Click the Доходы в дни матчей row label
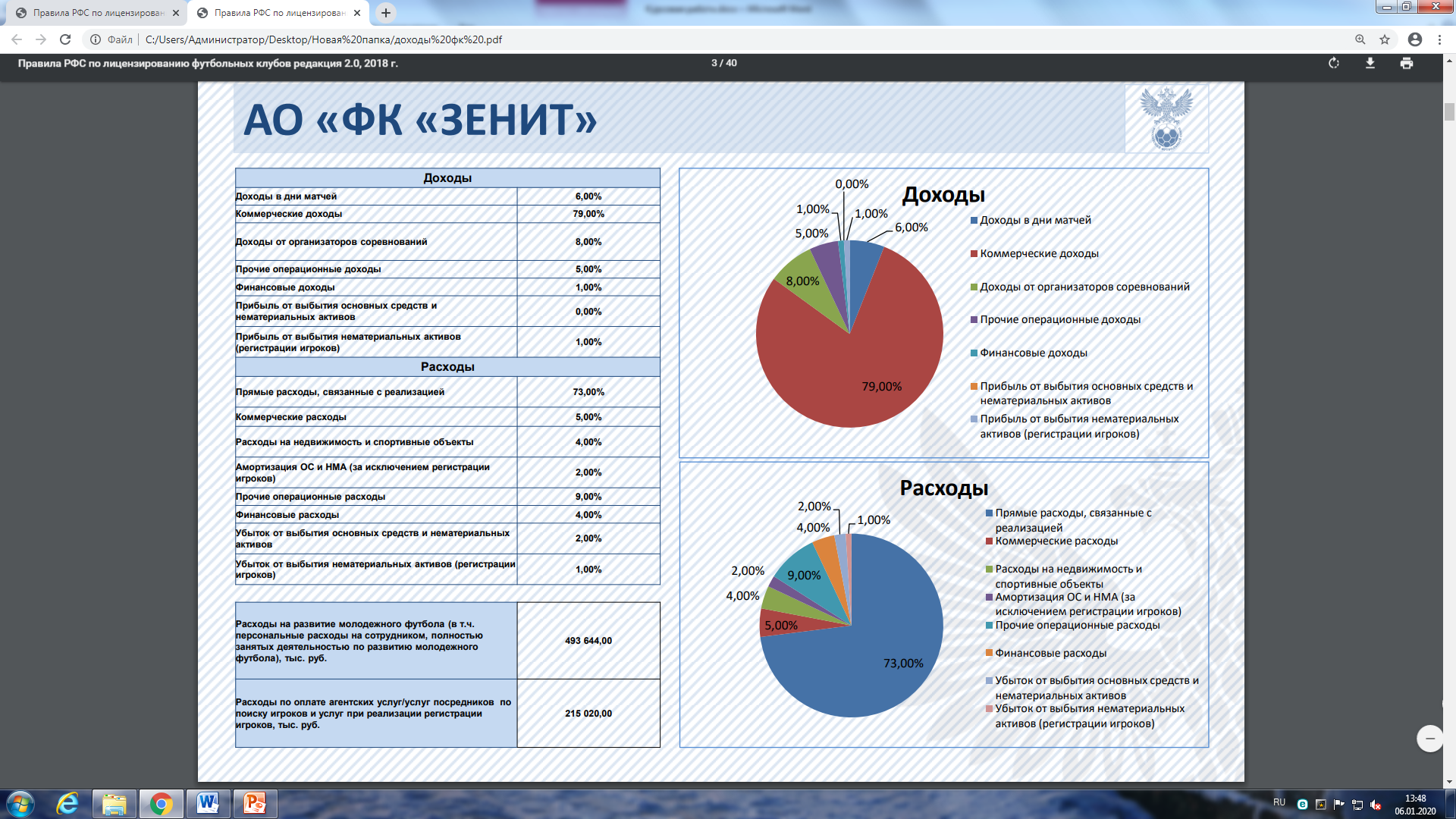Image resolution: width=1456 pixels, height=819 pixels. point(286,196)
